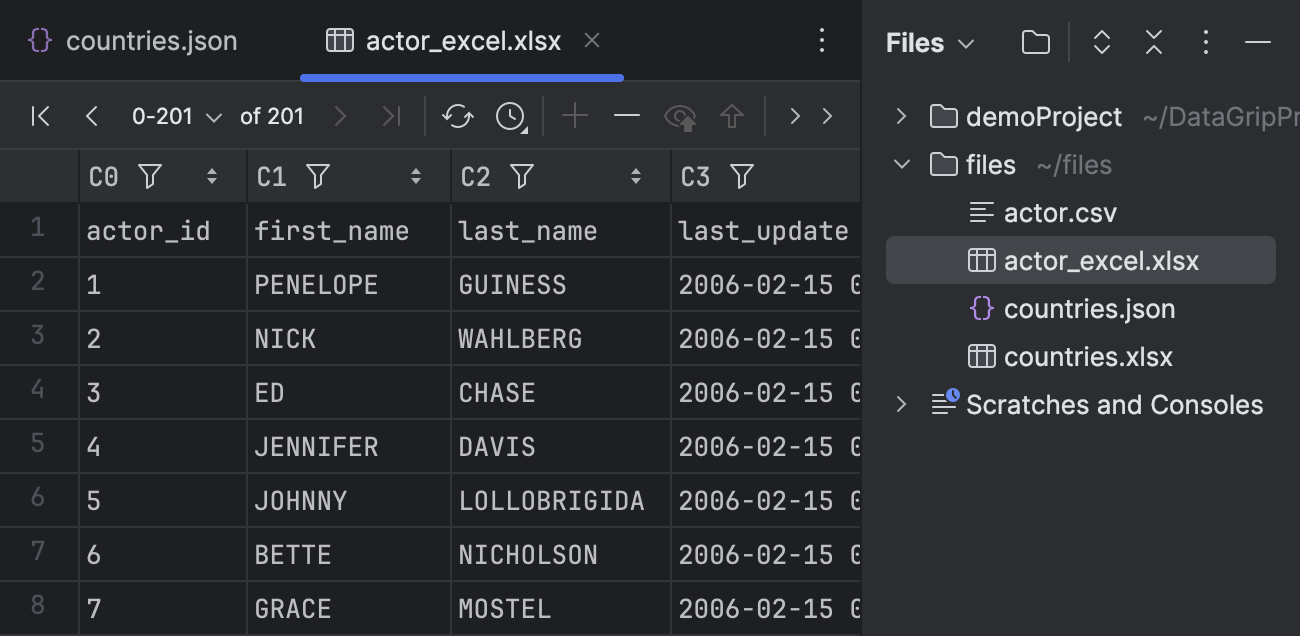Toggle sorting on the C0 column

212,176
